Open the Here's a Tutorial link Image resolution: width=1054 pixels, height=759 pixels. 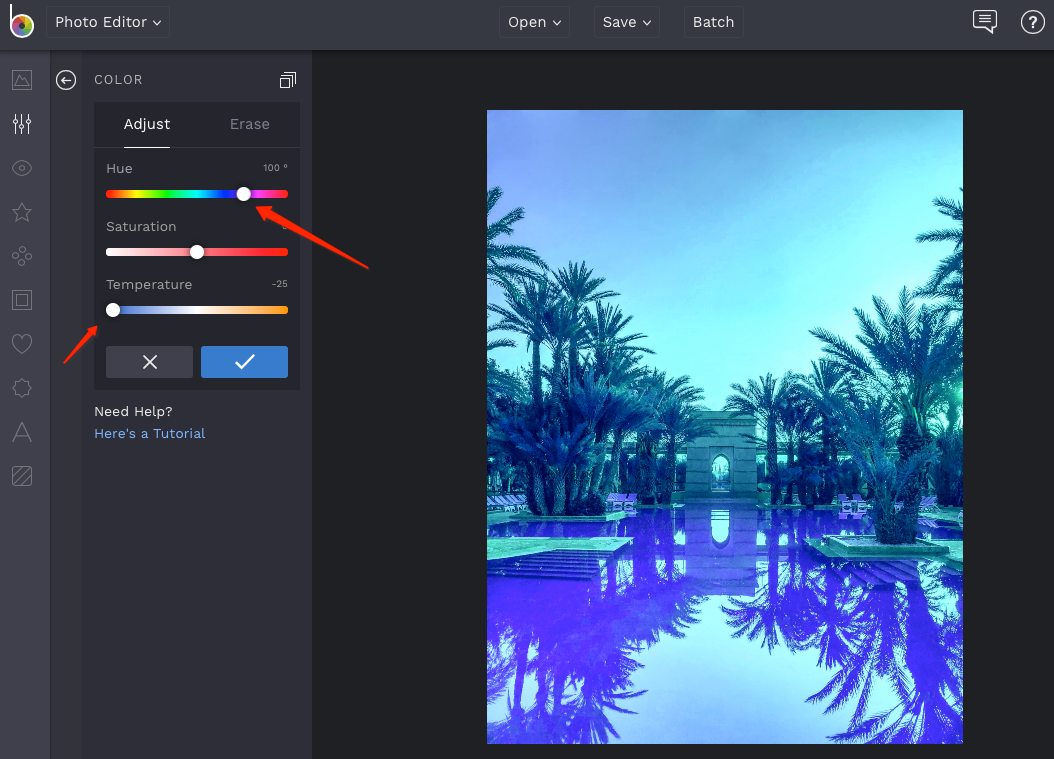(x=149, y=433)
